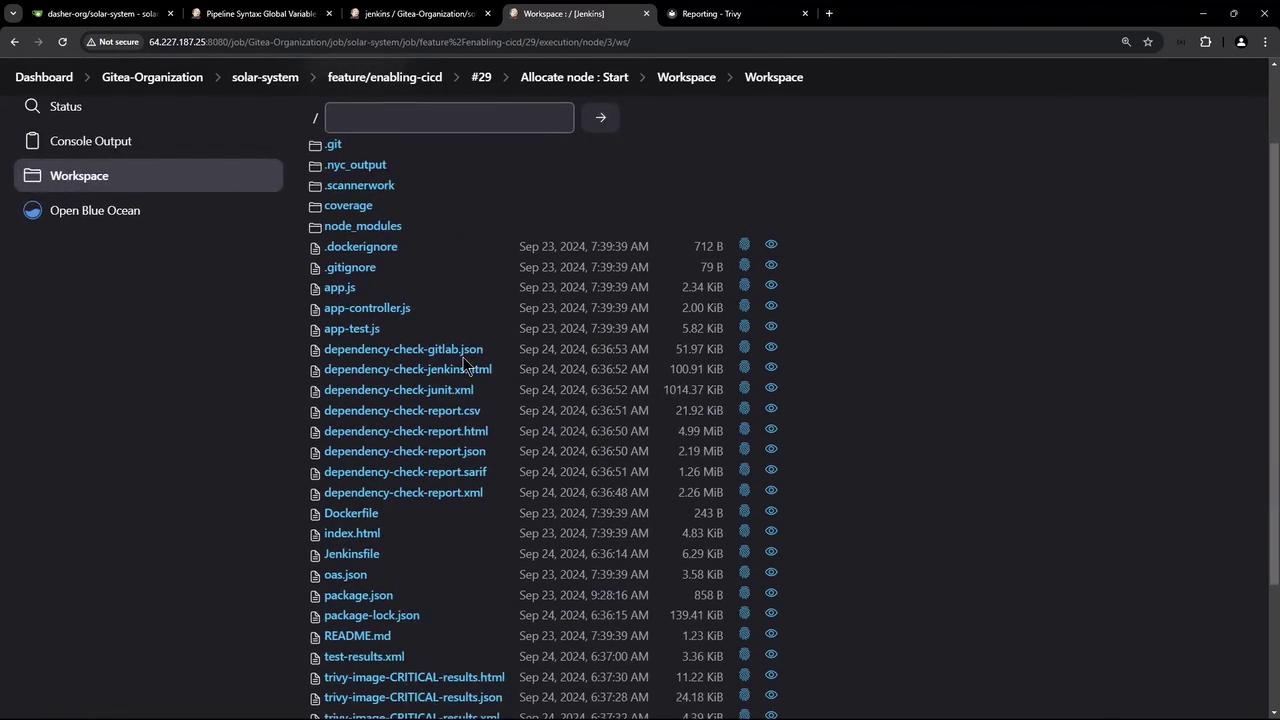The height and width of the screenshot is (720, 1280).
Task: Open the dependency-check-report.html file link
Action: (x=405, y=431)
